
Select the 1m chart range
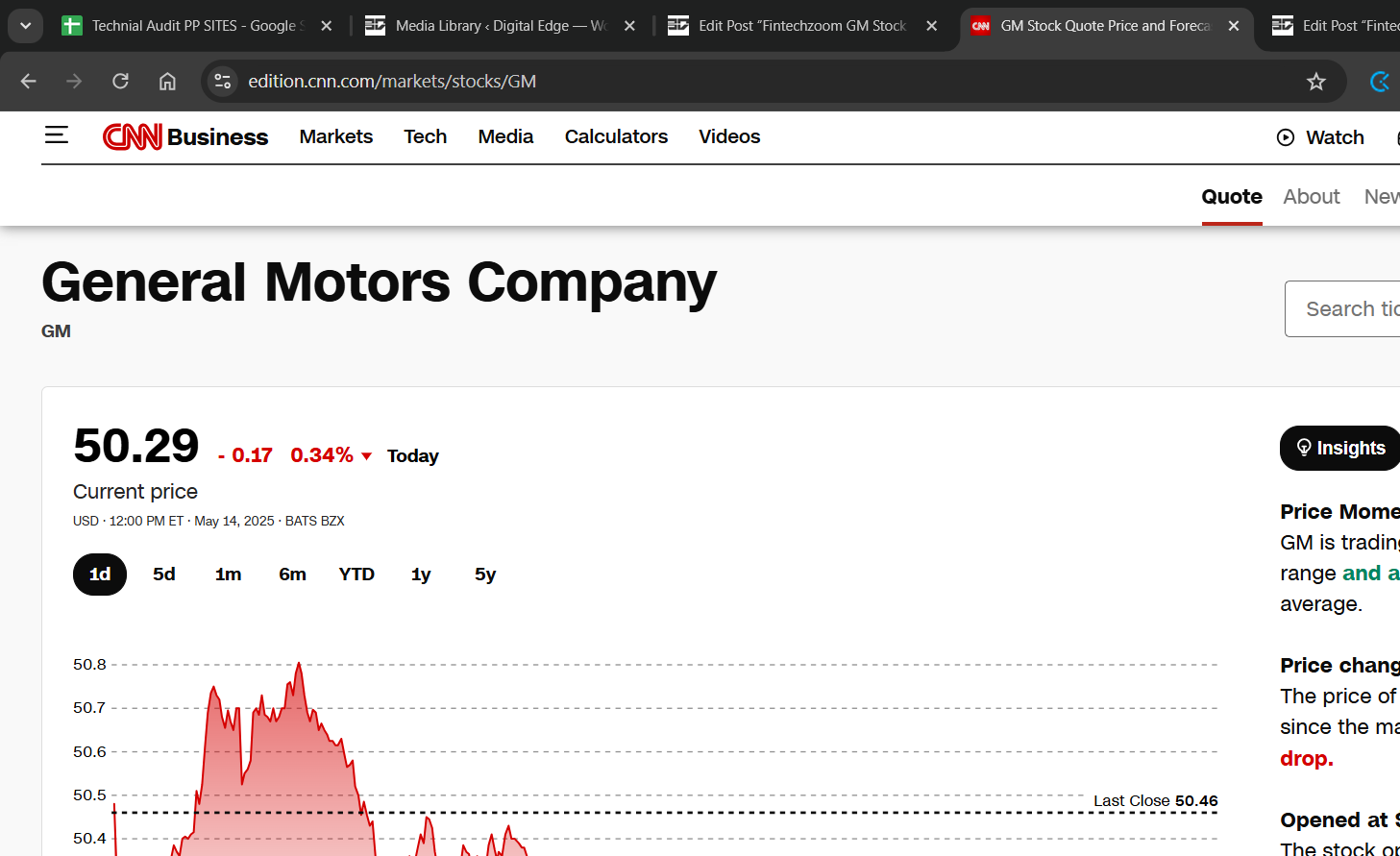pos(229,575)
